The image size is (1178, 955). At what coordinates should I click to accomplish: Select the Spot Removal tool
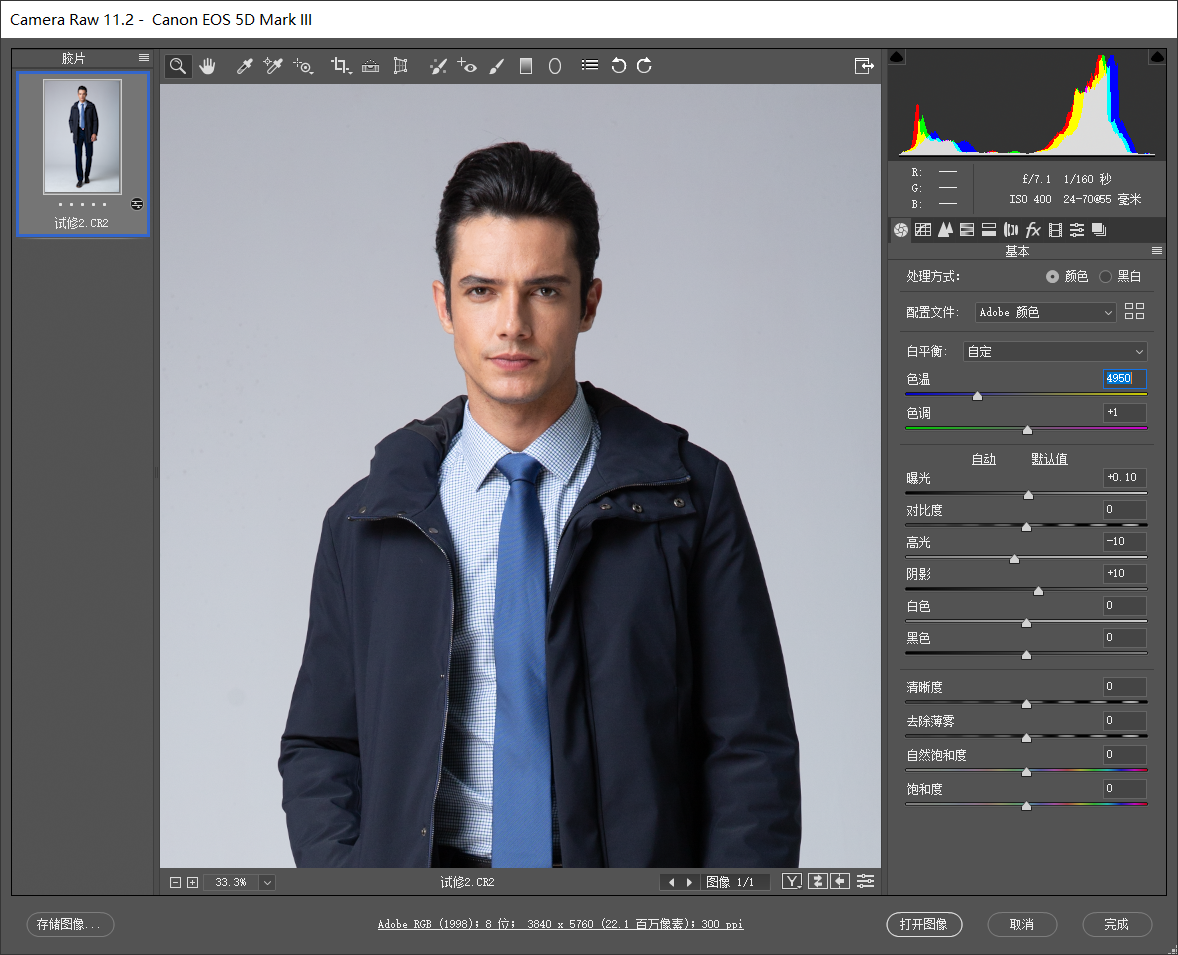(x=438, y=66)
